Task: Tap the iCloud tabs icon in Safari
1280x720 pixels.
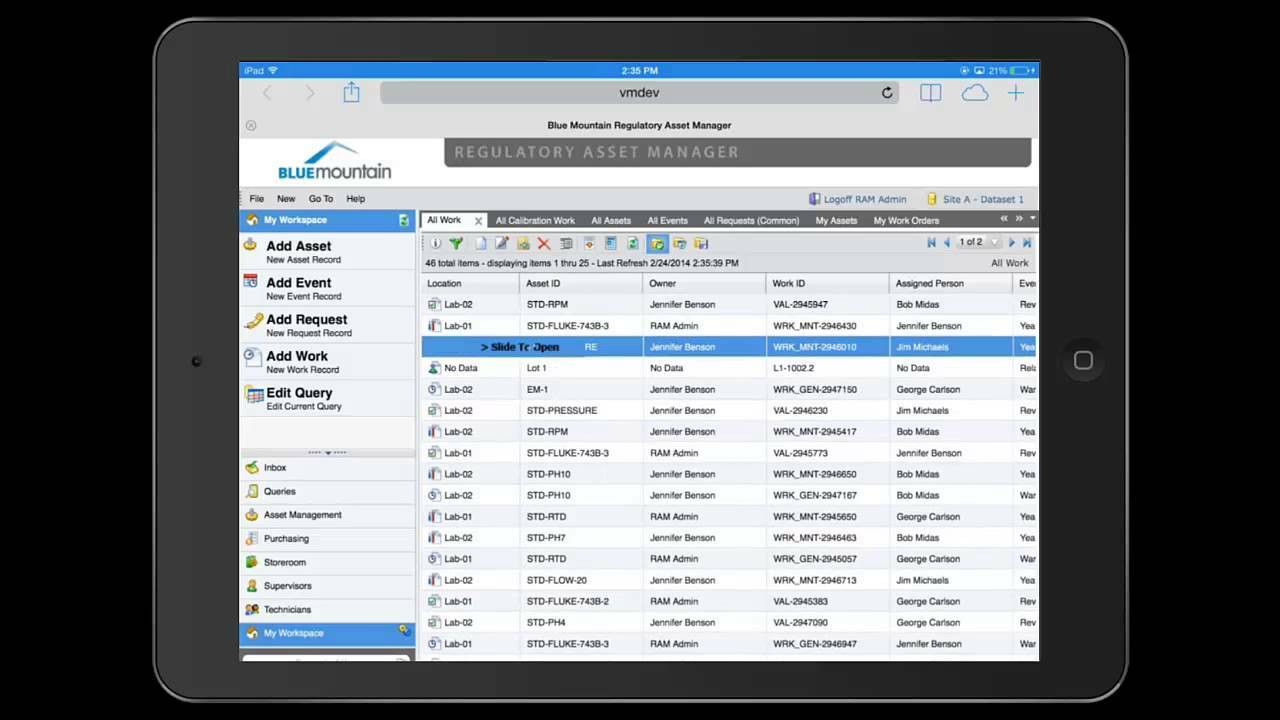Action: coord(975,92)
